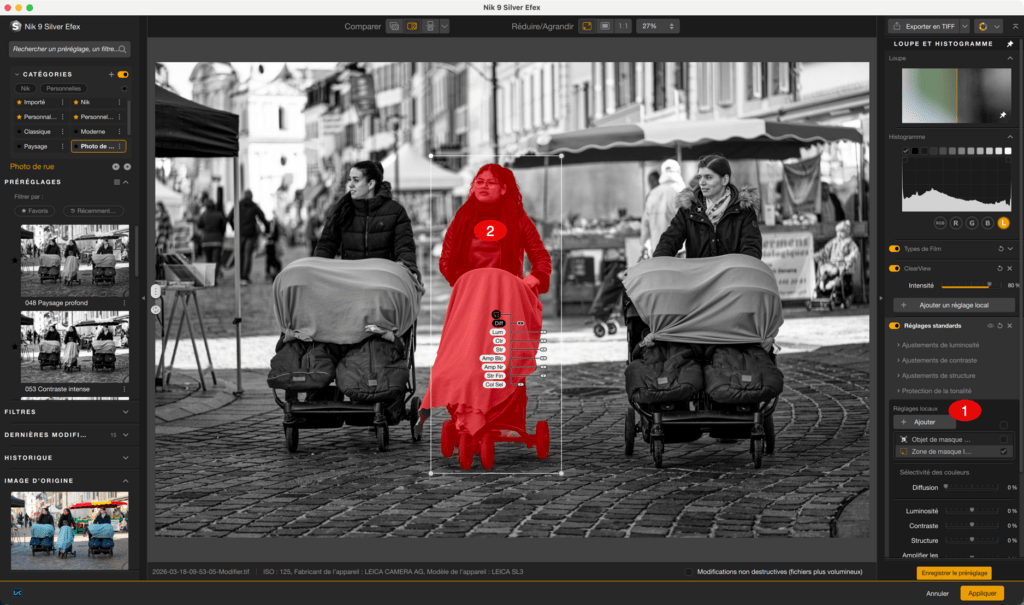Open the export format dropdown next to TIFF
The image size is (1024, 605).
[x=964, y=27]
